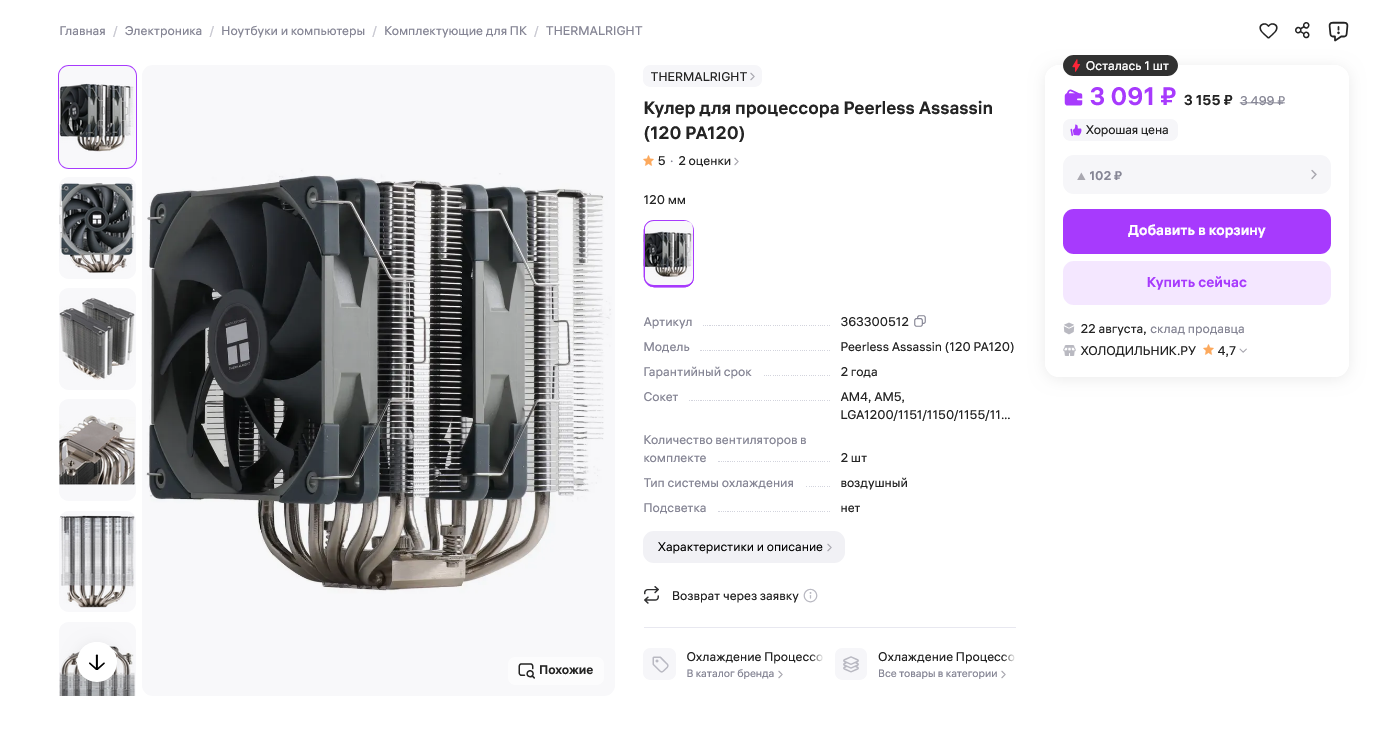
Task: Go to Комплектующие для ПК breadcrumb
Action: (x=455, y=31)
